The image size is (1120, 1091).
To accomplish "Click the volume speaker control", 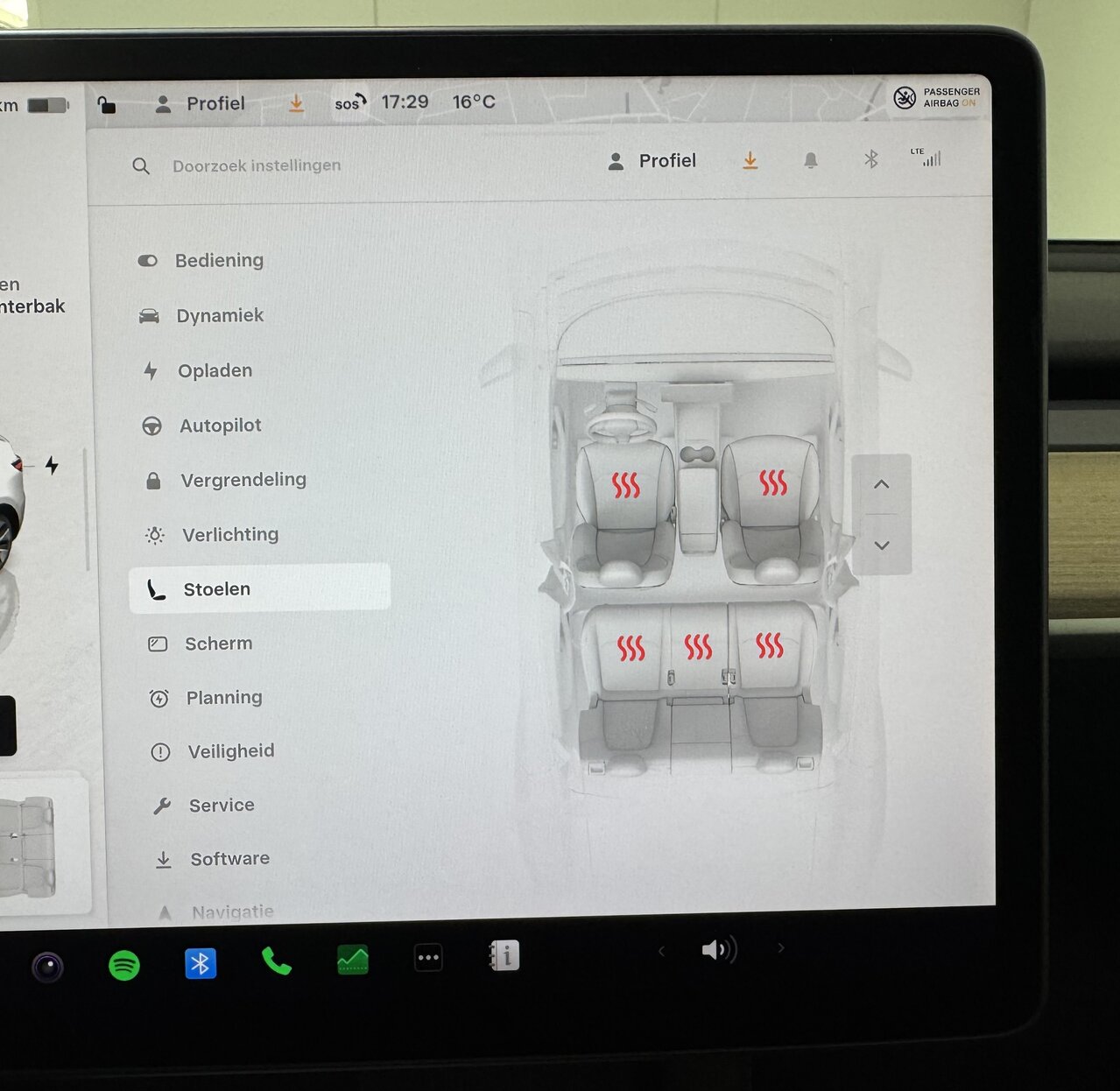I will (719, 950).
